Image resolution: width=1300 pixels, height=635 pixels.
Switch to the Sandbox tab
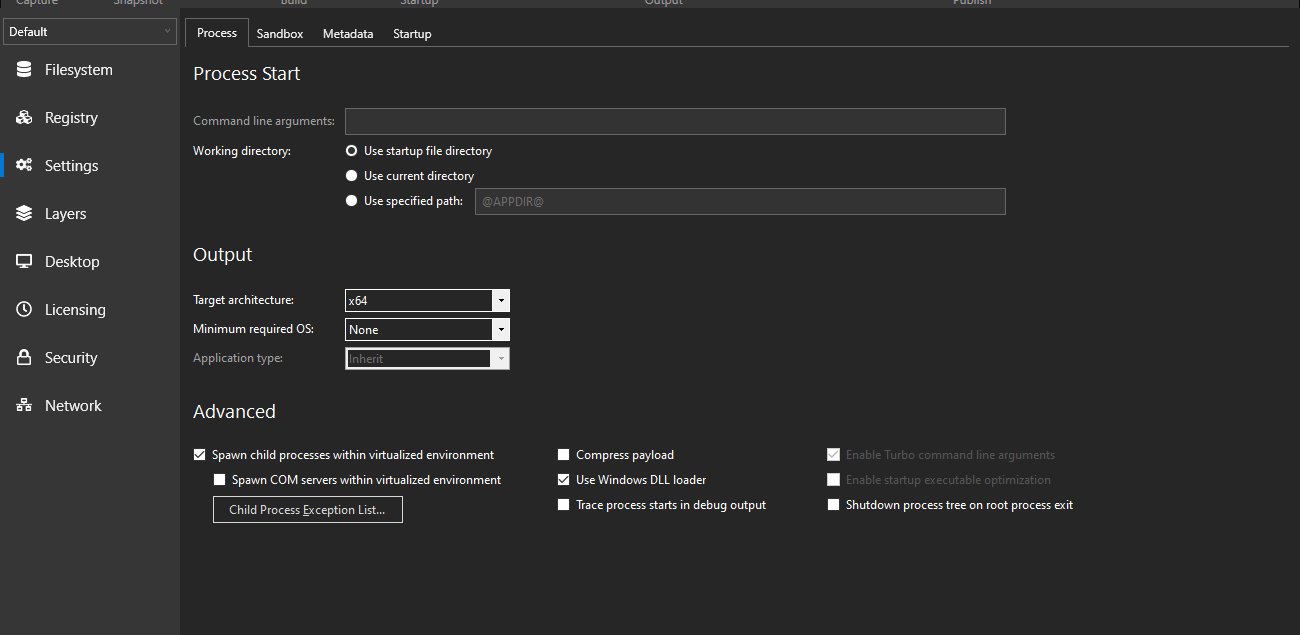(279, 33)
